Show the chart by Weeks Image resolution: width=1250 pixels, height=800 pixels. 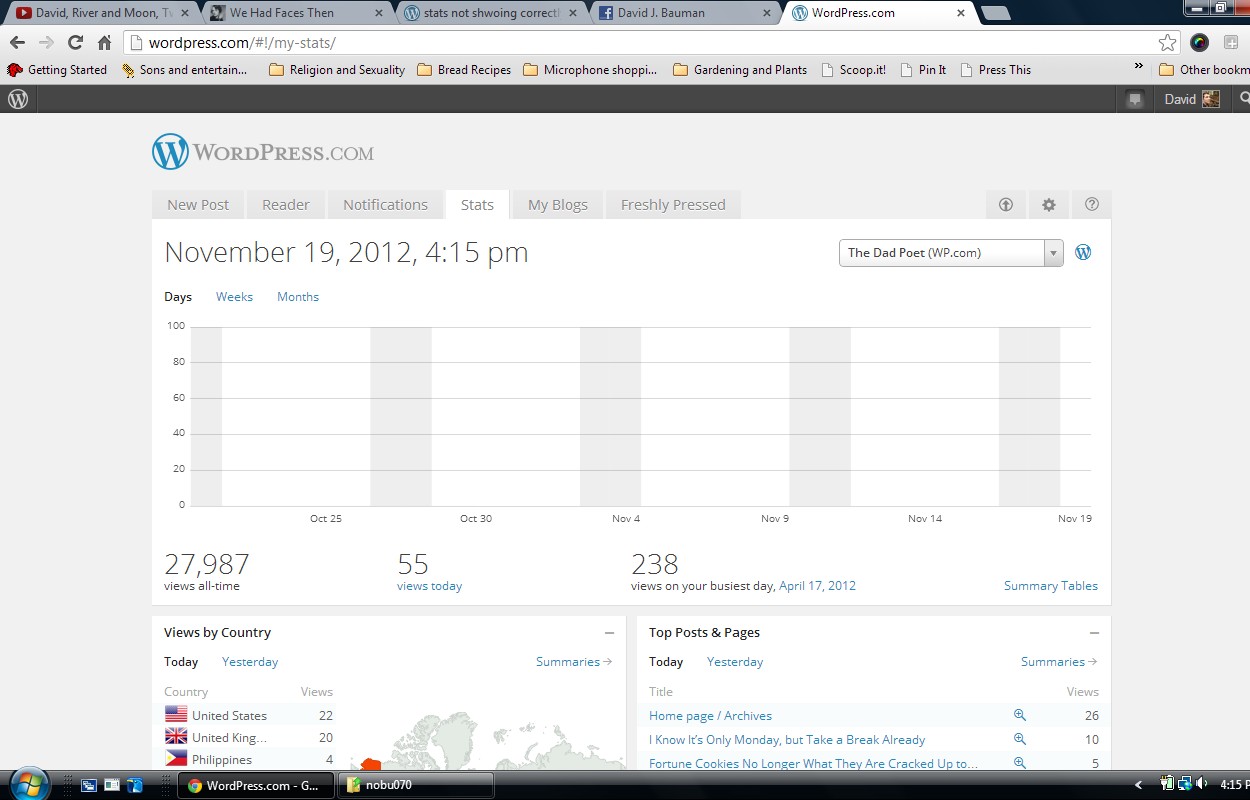click(x=234, y=297)
